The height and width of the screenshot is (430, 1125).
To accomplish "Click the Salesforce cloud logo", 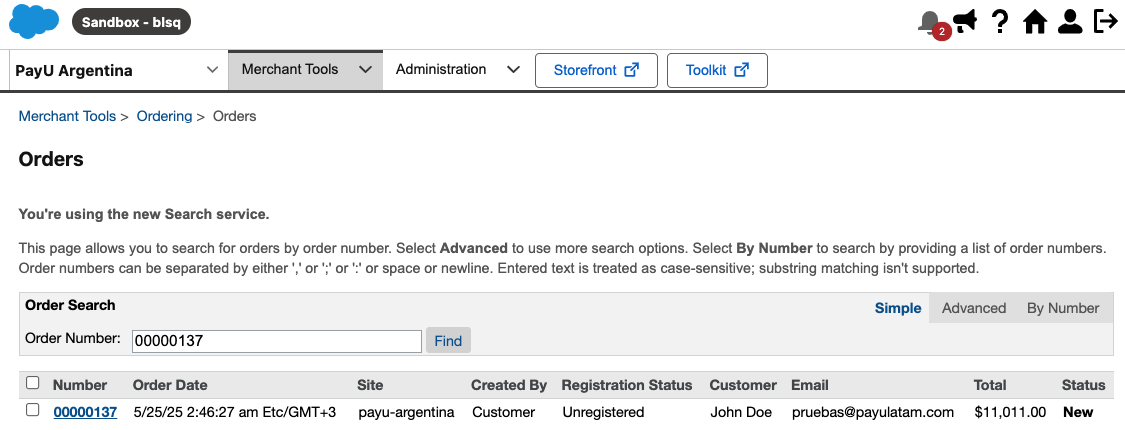I will [34, 22].
